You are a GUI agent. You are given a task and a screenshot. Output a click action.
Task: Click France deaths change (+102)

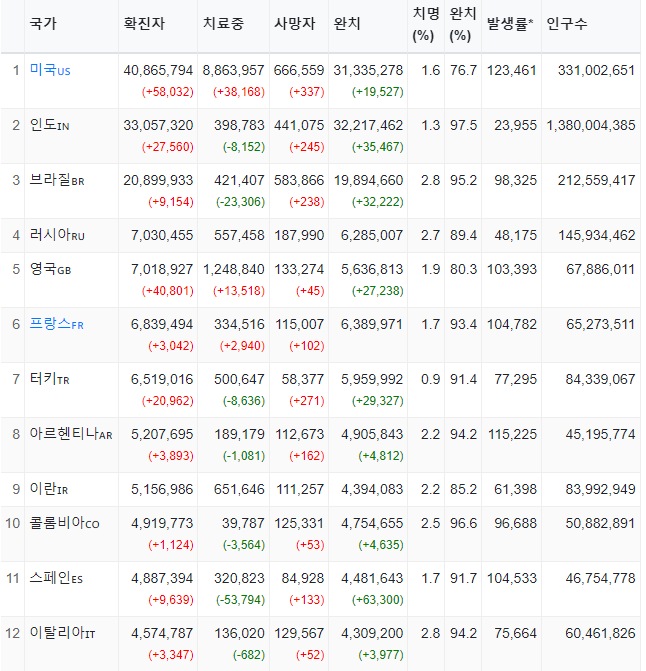[307, 346]
